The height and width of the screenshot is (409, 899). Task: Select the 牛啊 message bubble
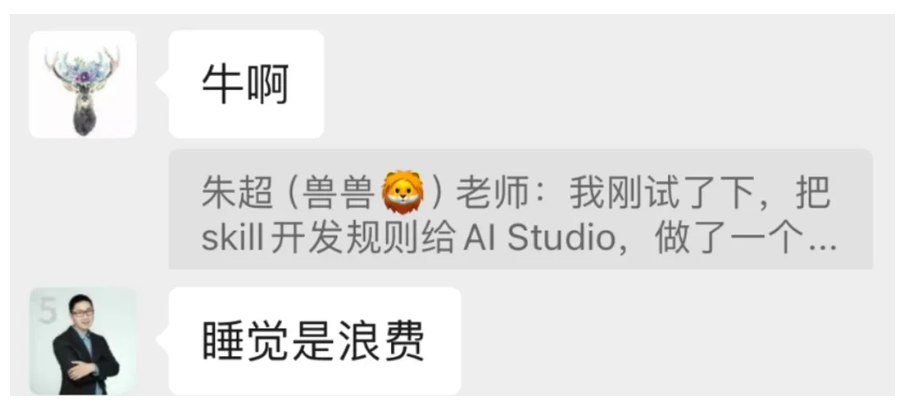coord(247,84)
